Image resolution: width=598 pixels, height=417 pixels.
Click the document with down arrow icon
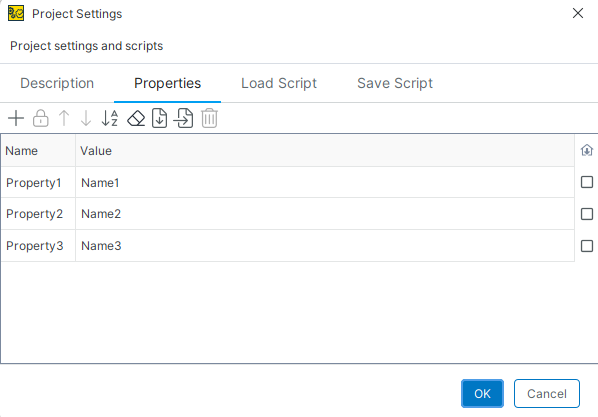point(159,118)
